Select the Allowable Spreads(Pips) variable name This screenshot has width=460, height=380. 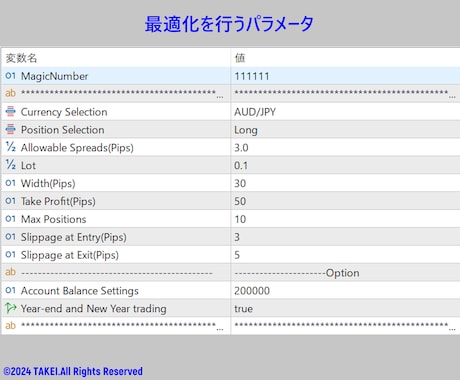77,148
